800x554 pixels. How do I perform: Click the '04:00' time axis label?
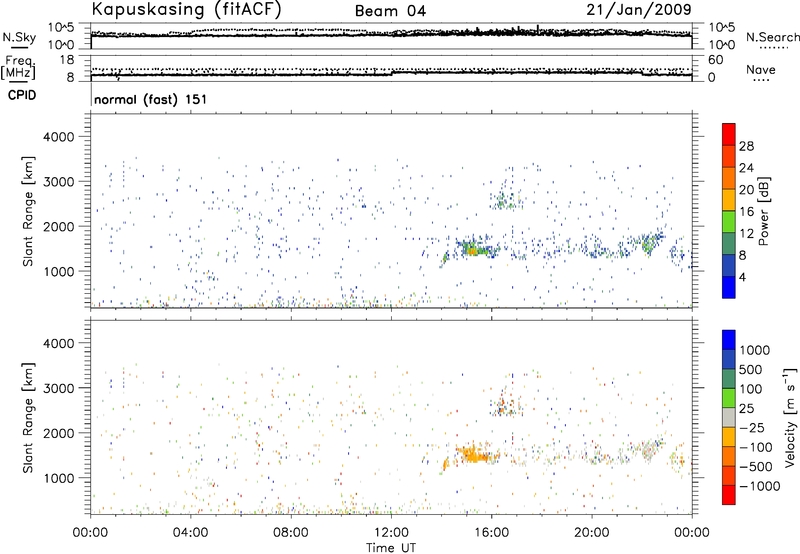point(190,533)
